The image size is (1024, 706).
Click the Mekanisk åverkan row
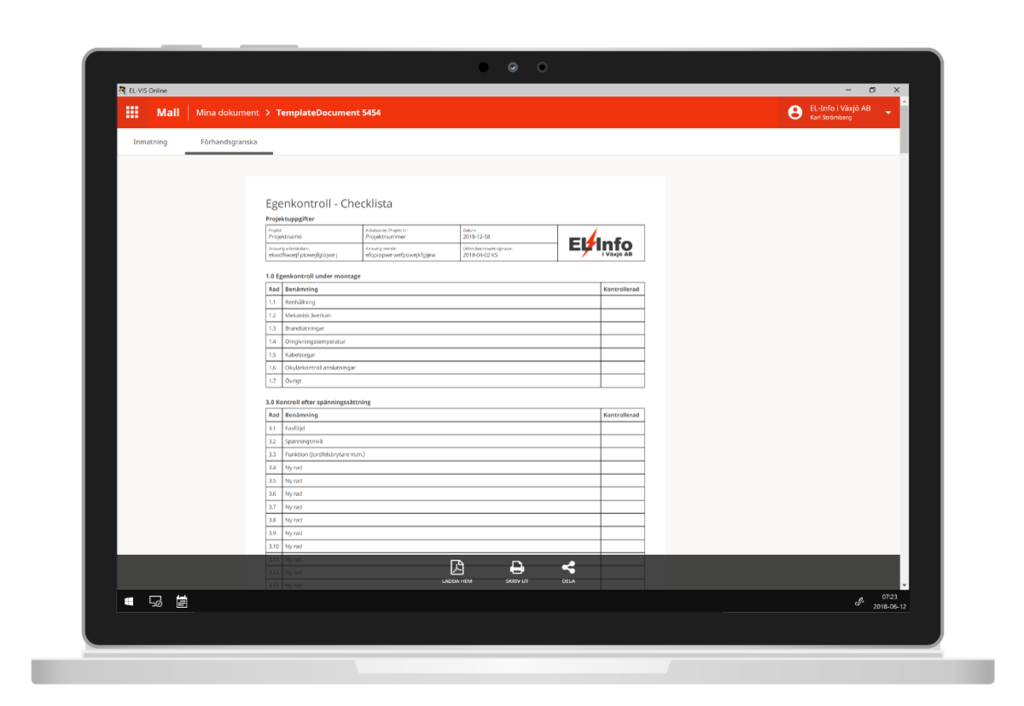(x=455, y=315)
